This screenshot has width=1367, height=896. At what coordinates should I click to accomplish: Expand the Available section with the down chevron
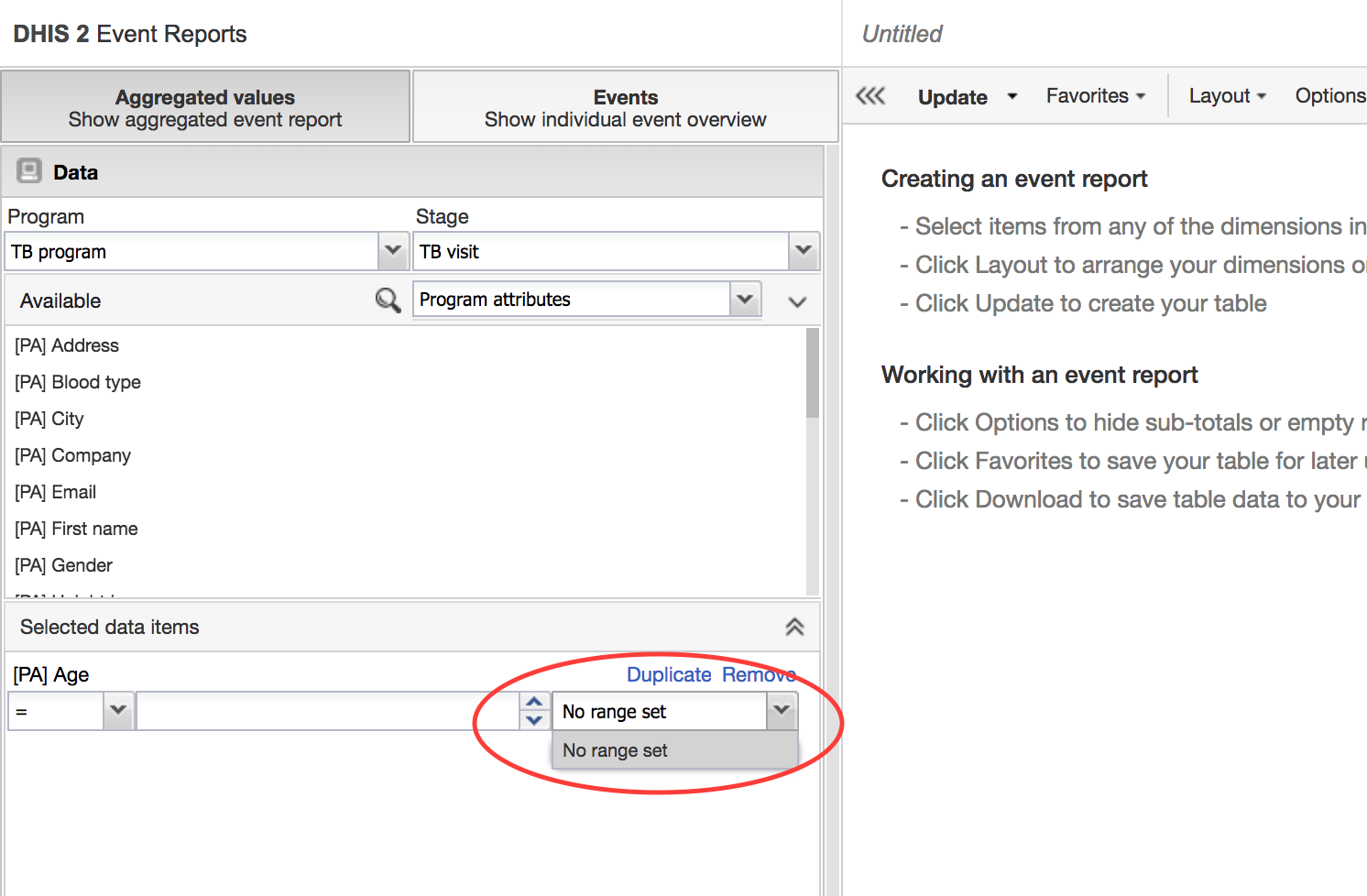pyautogui.click(x=797, y=301)
